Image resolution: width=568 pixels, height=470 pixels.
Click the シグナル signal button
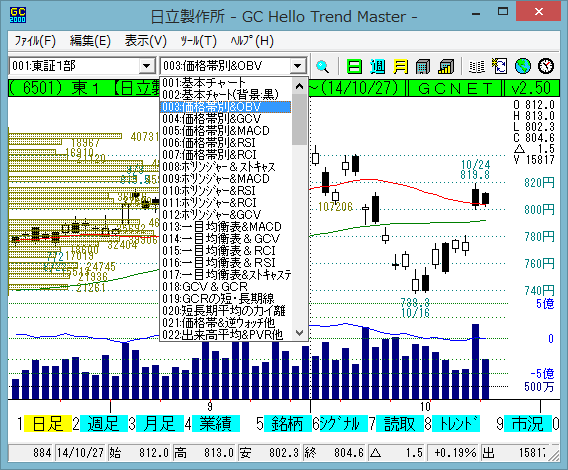[x=343, y=423]
